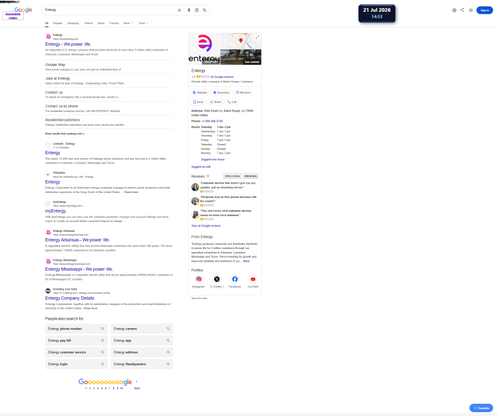This screenshot has height=416, width=500.
Task: Search related: Entergy pay bill
Action: pos(76,340)
